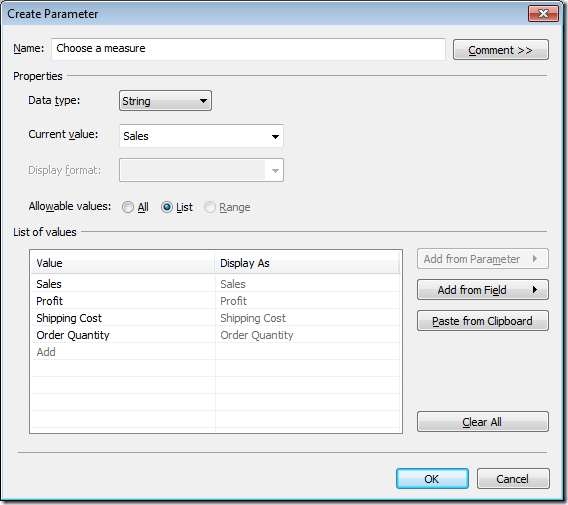Image resolution: width=568 pixels, height=505 pixels.
Task: Expand the Comment section
Action: click(501, 50)
